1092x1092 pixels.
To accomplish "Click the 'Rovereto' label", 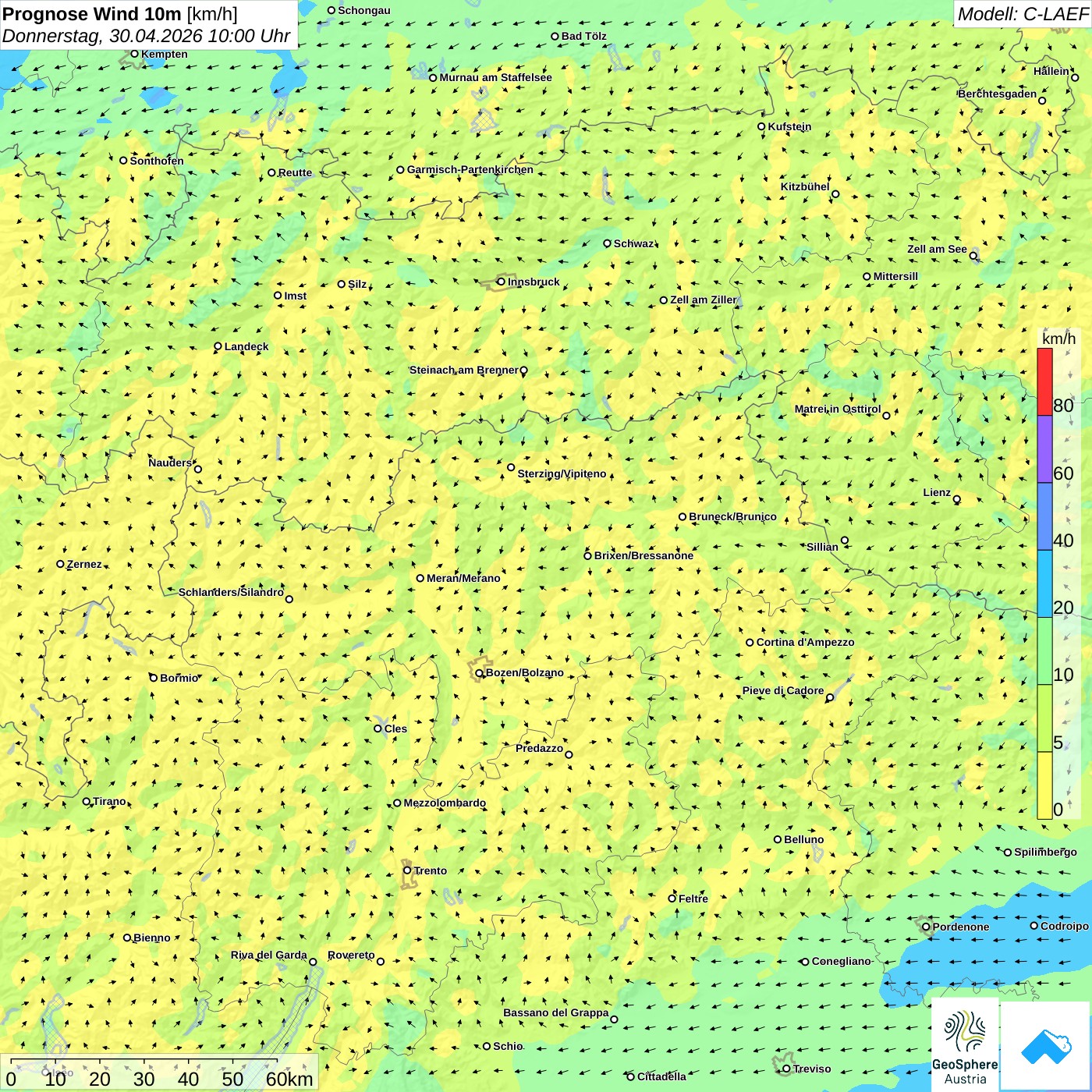I will tap(351, 955).
